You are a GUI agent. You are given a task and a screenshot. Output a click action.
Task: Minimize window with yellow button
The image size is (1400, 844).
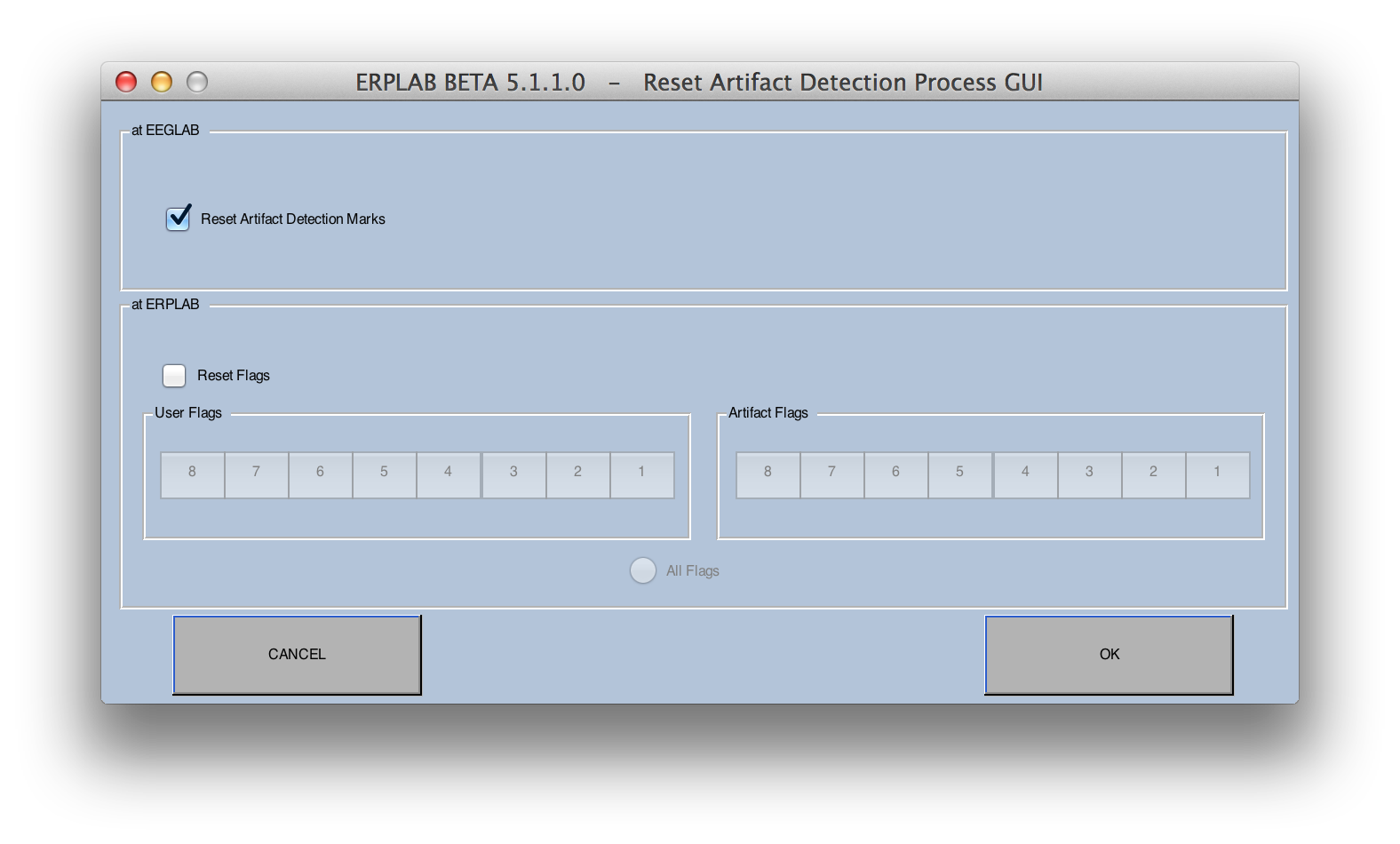pos(162,82)
